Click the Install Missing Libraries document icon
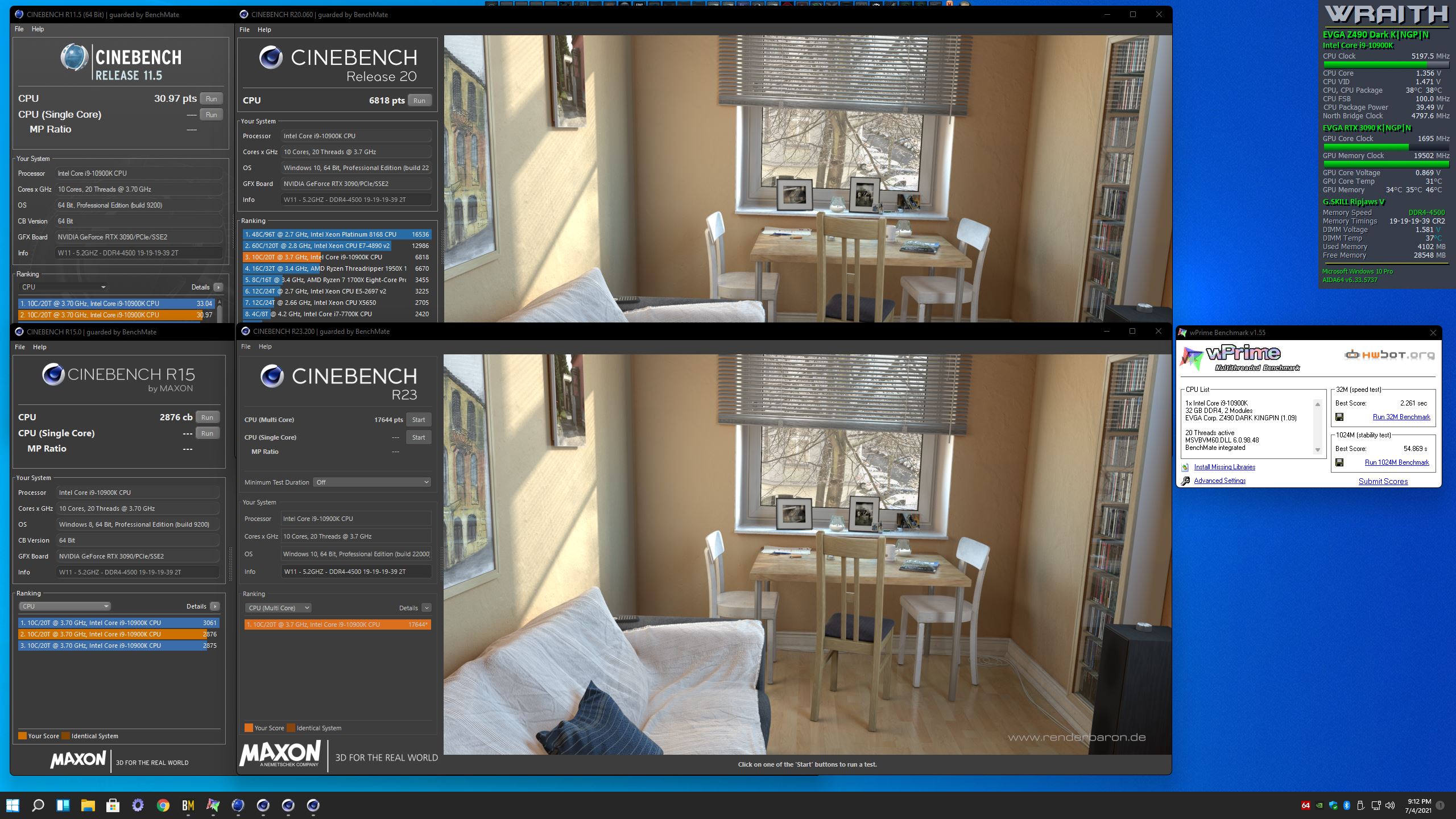 (x=1185, y=468)
